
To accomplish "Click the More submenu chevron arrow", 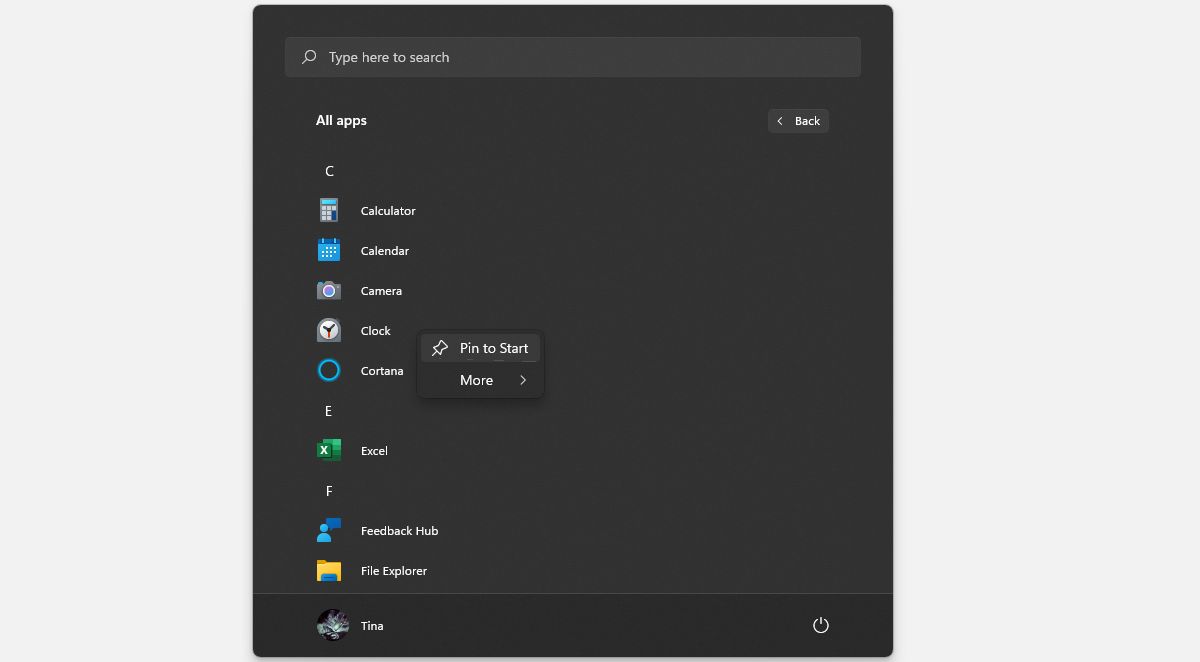I will click(523, 380).
